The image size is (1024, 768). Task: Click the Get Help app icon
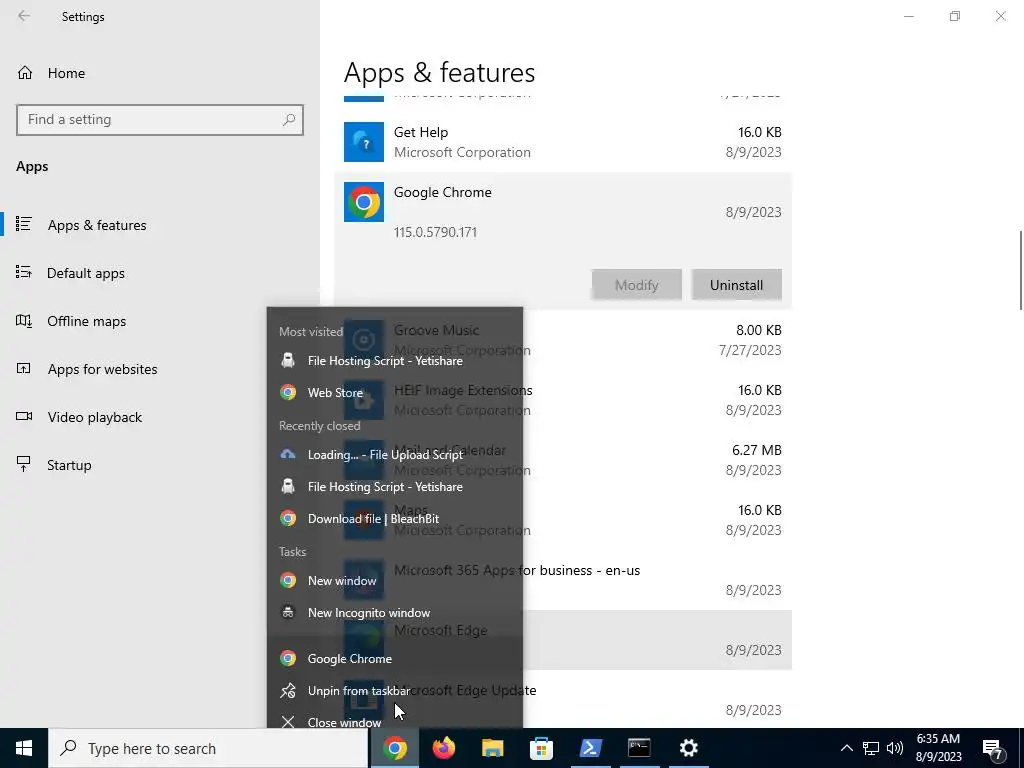[364, 142]
